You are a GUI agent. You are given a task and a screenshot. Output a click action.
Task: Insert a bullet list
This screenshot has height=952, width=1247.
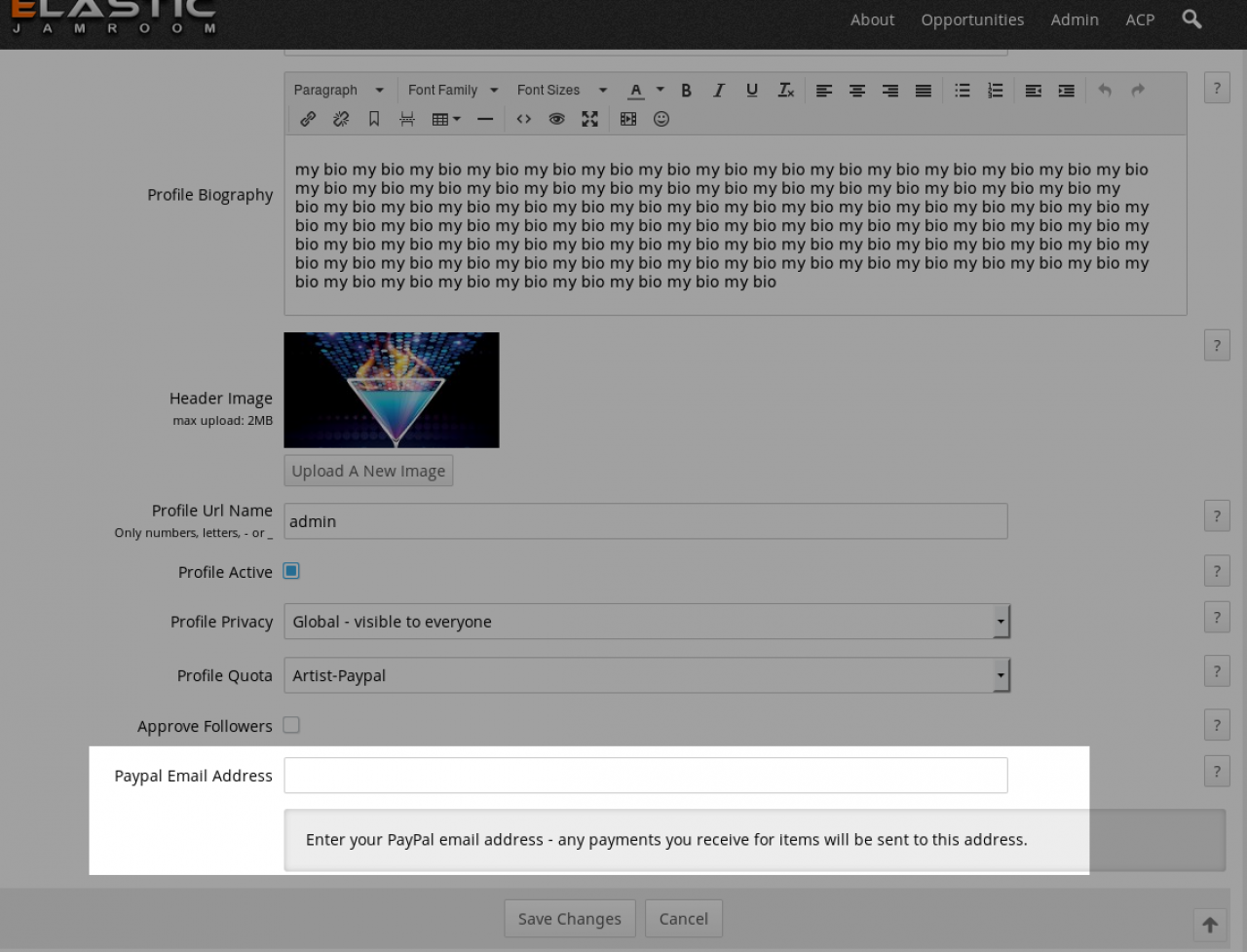pyautogui.click(x=963, y=90)
